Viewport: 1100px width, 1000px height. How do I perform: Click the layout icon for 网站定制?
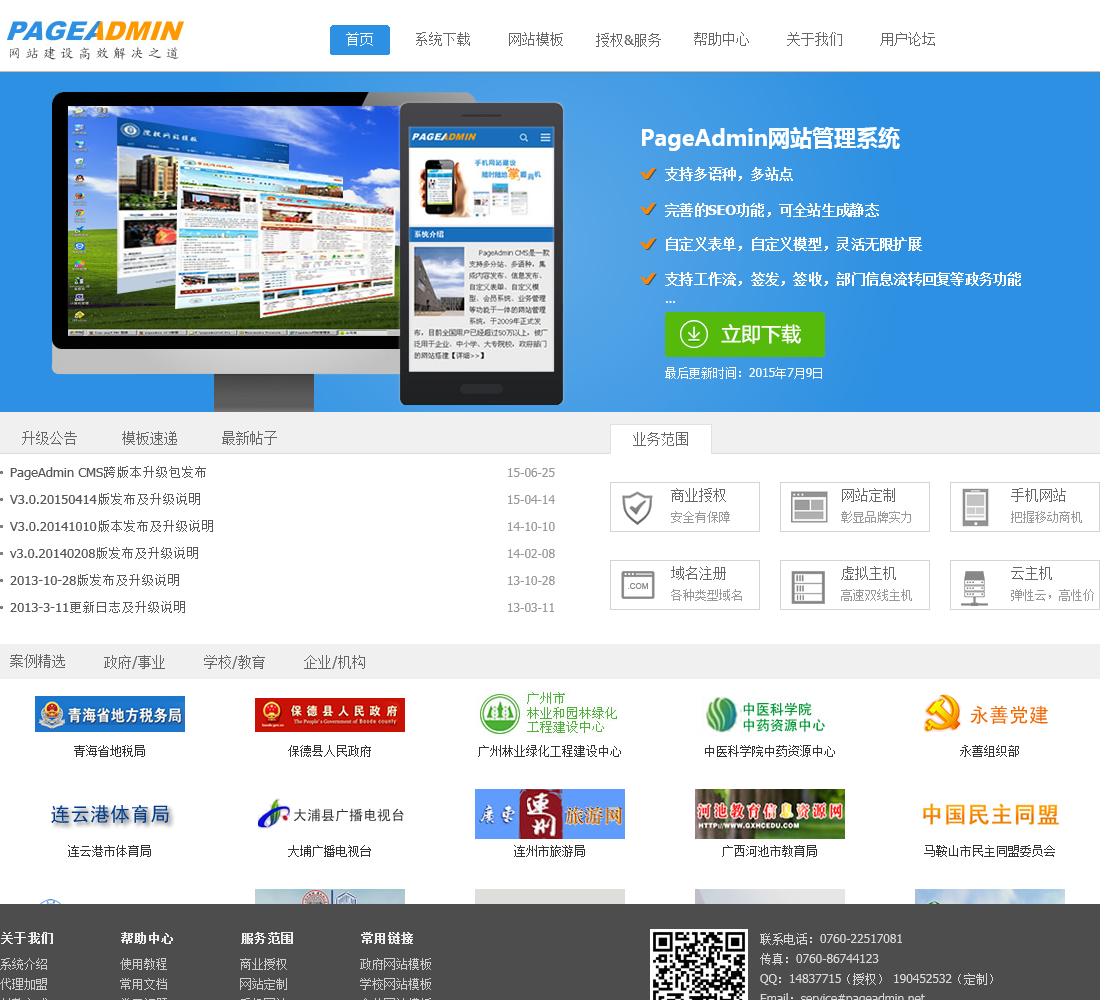tap(809, 507)
